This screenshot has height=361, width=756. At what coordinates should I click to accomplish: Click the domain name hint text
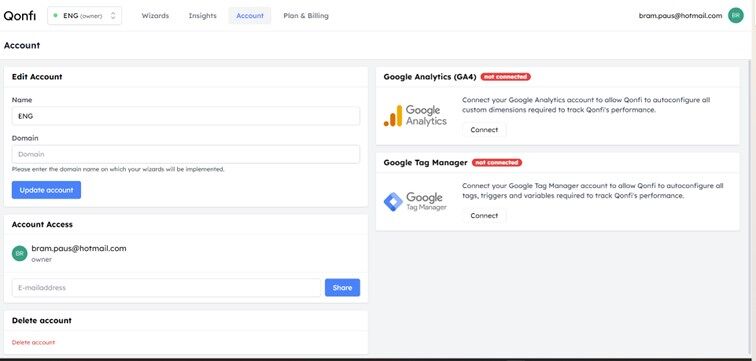(x=118, y=170)
